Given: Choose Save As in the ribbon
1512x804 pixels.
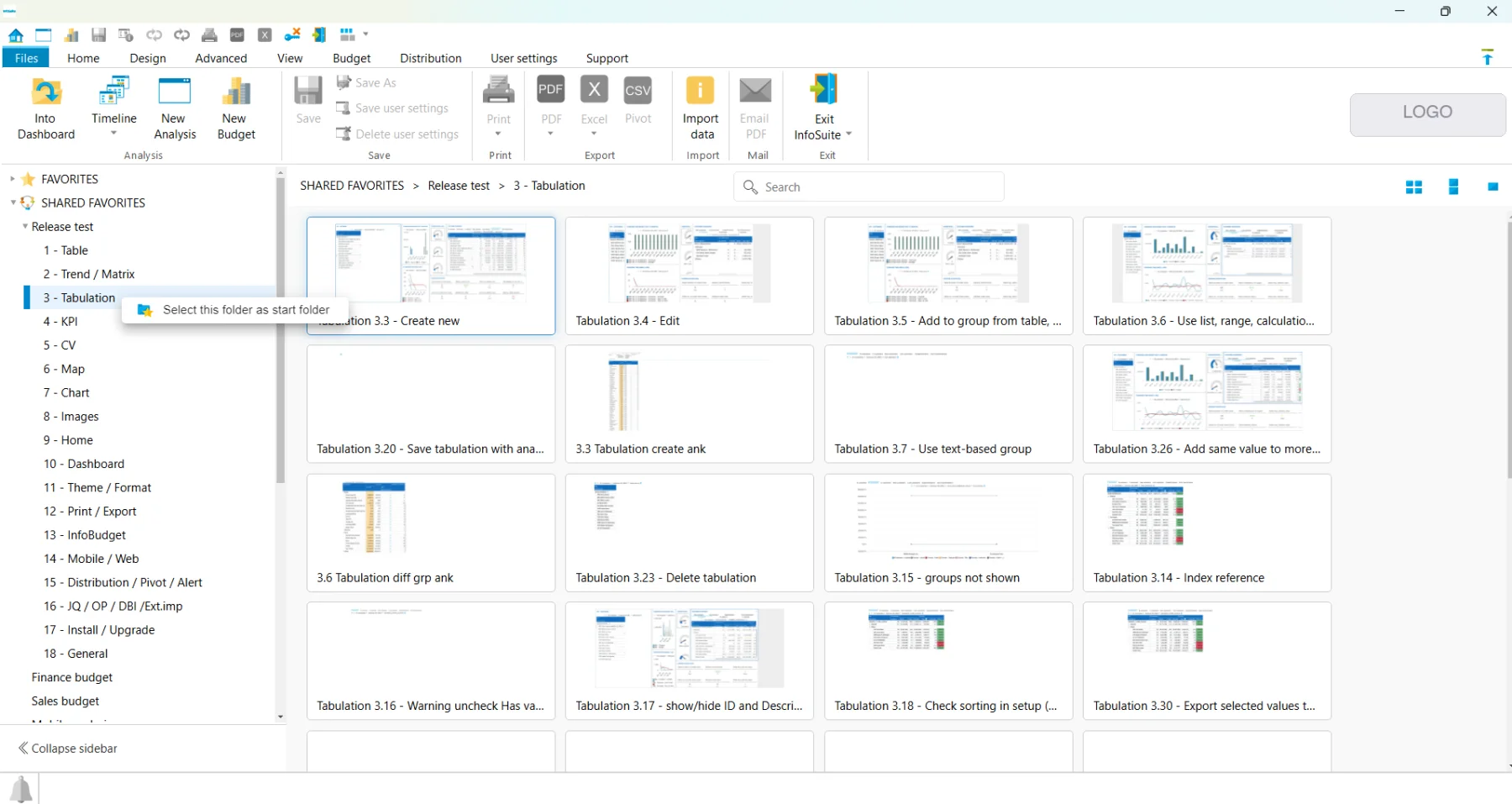Looking at the screenshot, I should click(366, 82).
